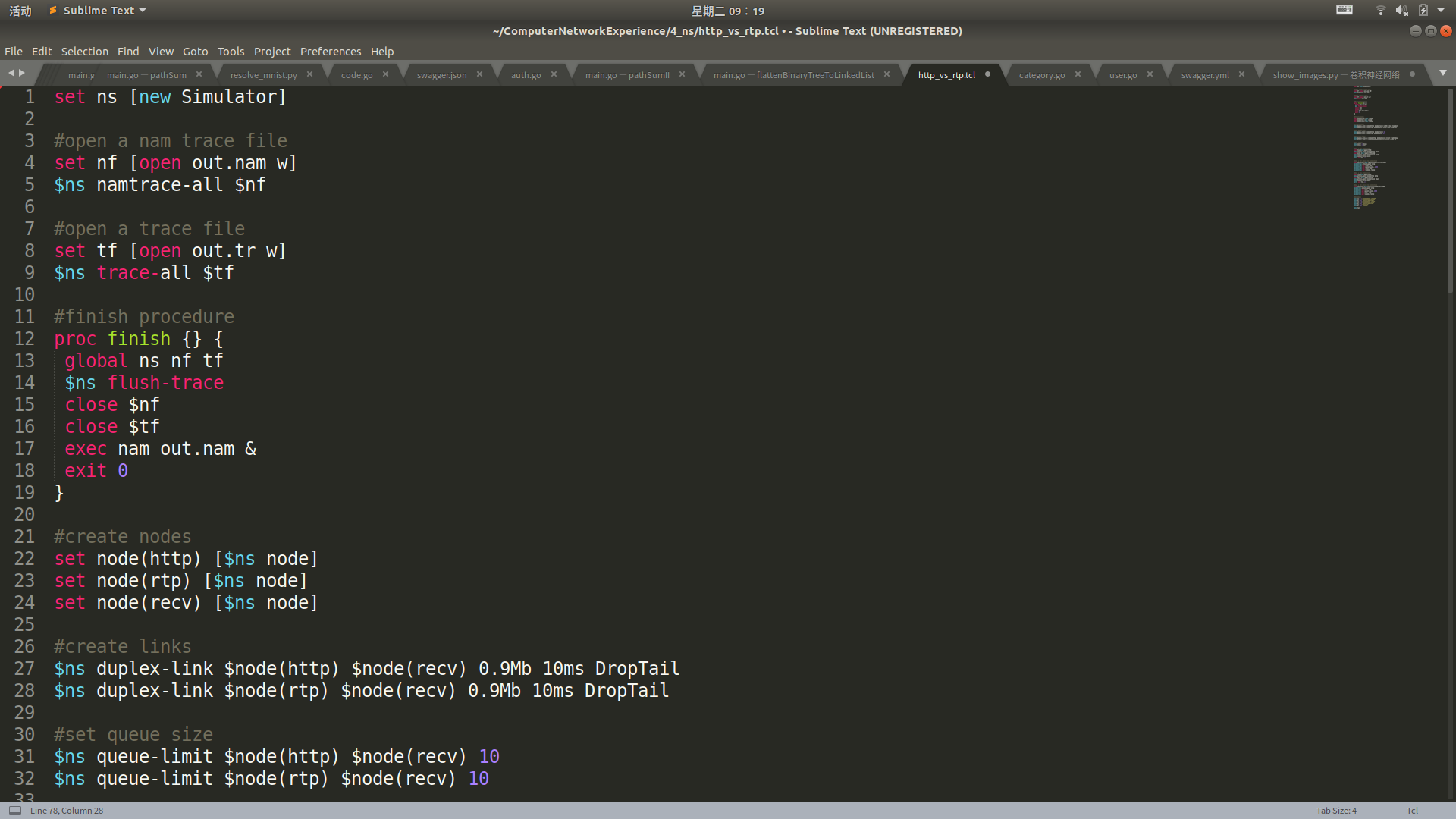This screenshot has width=1456, height=819.
Task: Click the battery charging indicator
Action: (x=1423, y=11)
